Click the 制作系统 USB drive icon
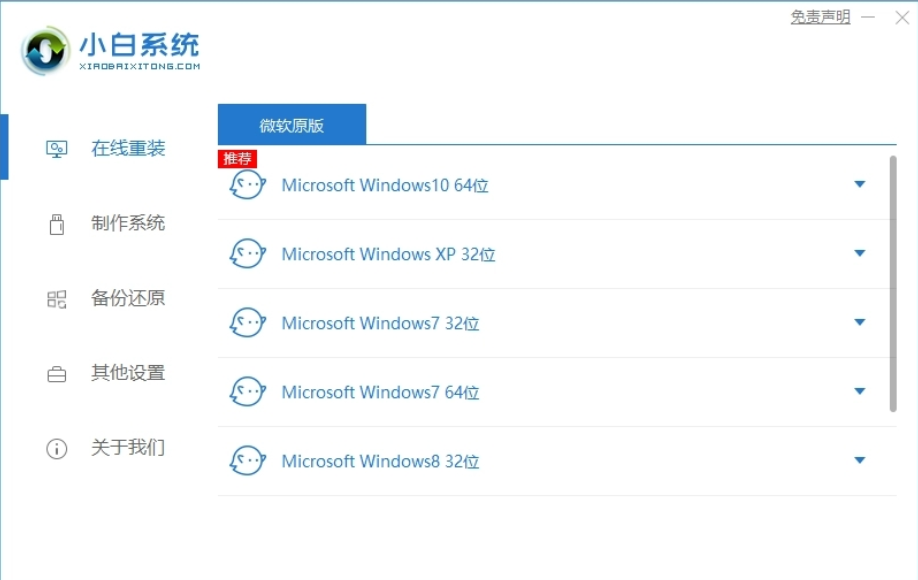The height and width of the screenshot is (580, 918). click(57, 224)
